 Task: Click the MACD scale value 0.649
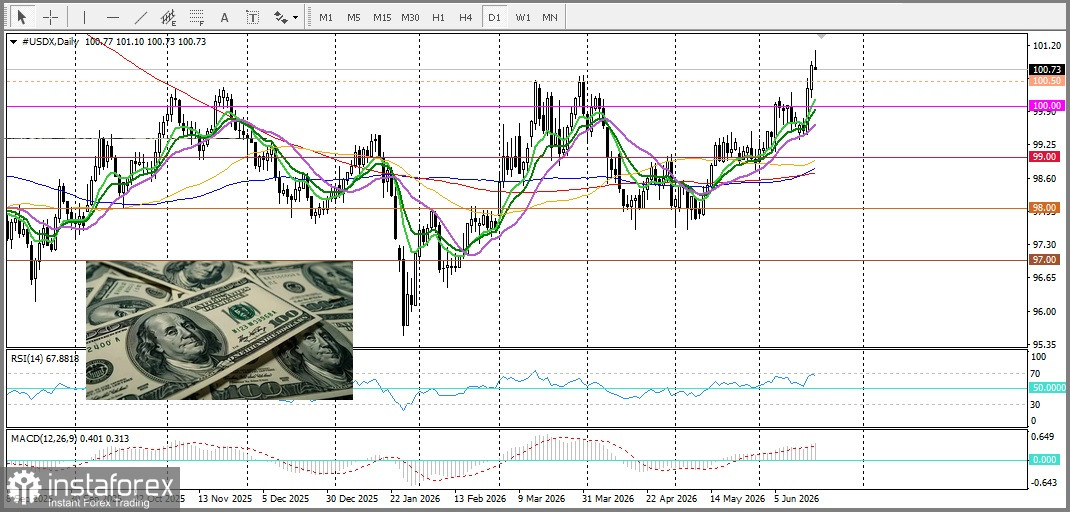click(x=1045, y=438)
